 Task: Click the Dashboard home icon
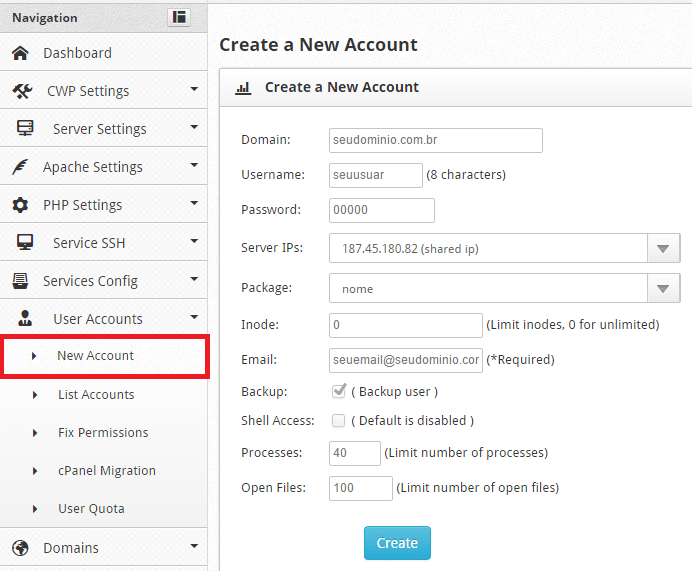pos(20,53)
